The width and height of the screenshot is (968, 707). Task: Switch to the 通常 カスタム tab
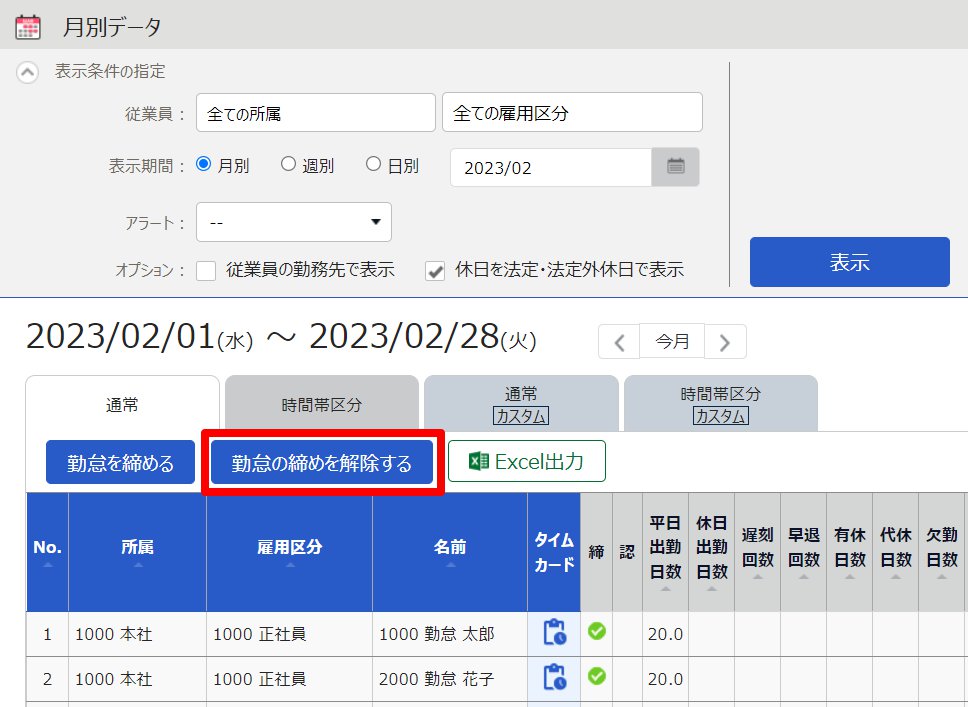[521, 404]
